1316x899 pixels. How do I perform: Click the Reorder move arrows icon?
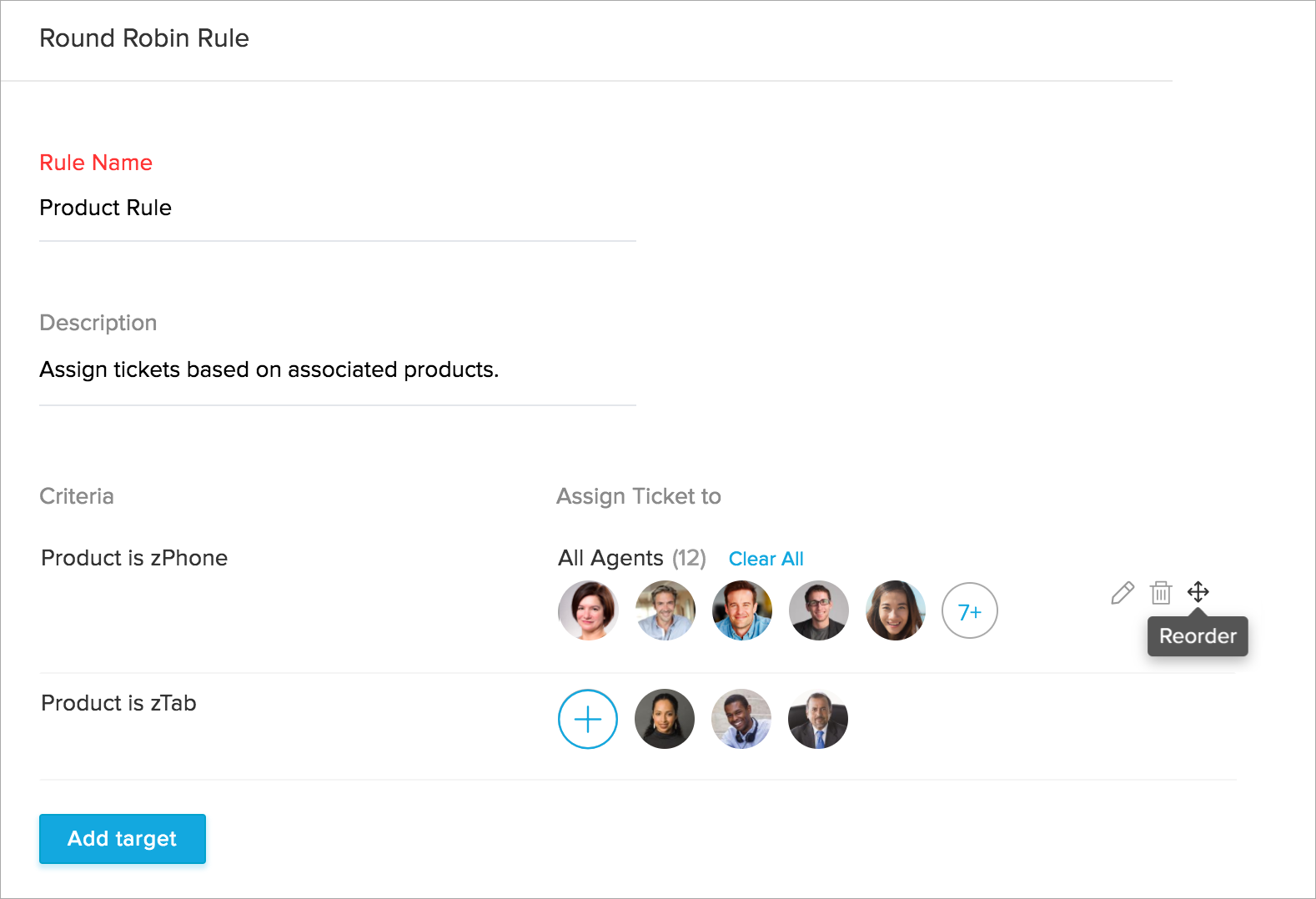click(1198, 592)
